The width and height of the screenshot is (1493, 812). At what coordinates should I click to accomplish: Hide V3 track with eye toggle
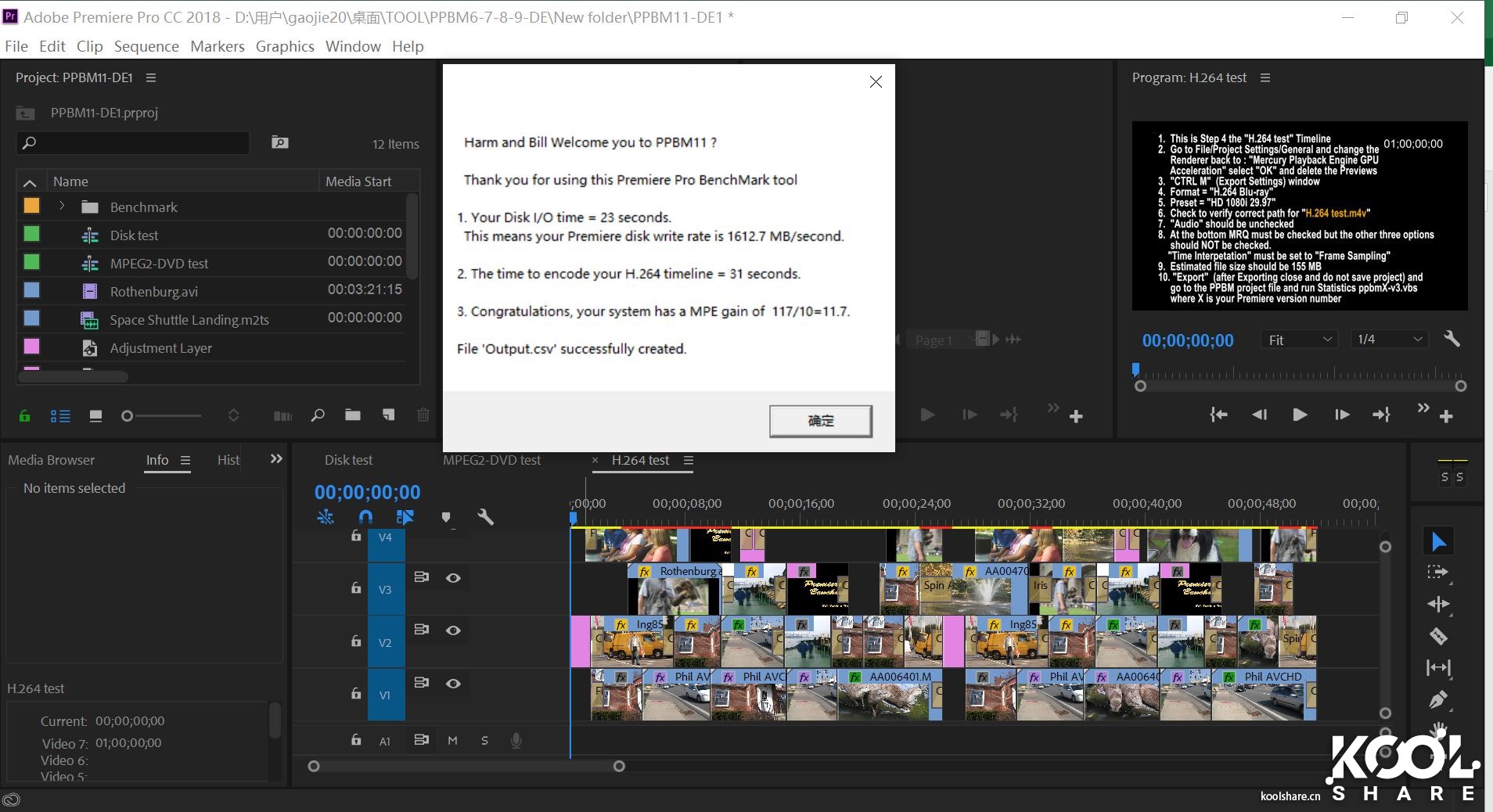(x=453, y=578)
